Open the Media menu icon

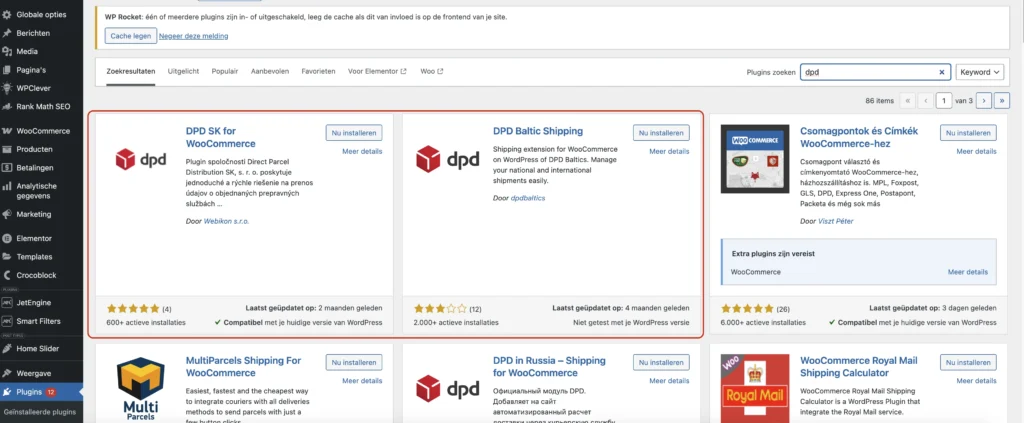[x=7, y=51]
